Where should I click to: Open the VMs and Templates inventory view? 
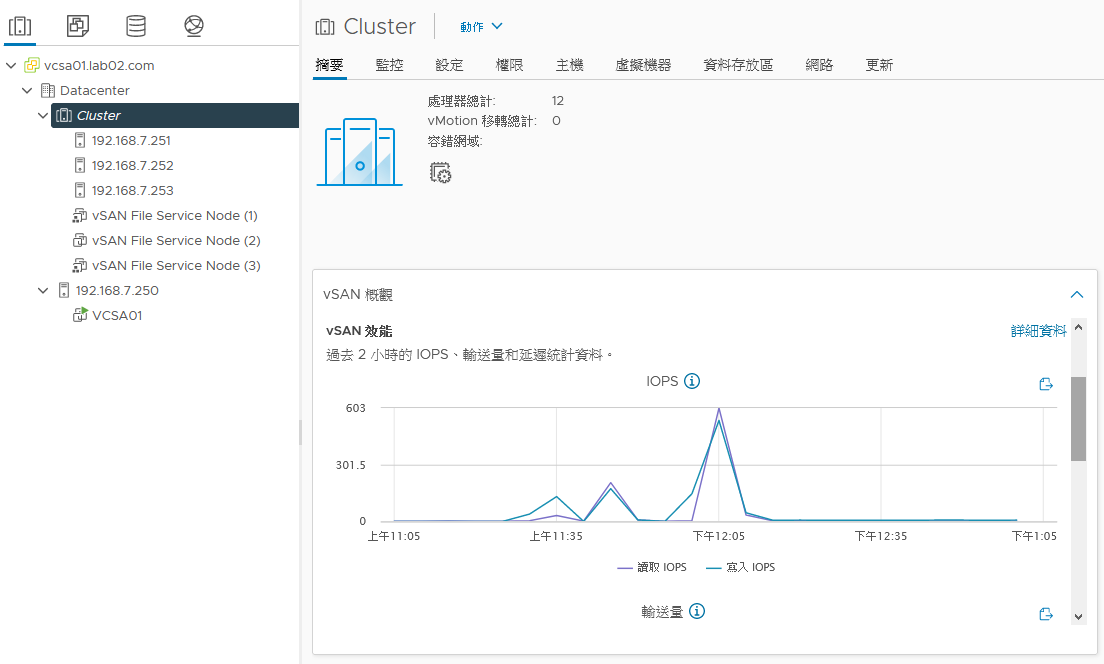[x=77, y=26]
